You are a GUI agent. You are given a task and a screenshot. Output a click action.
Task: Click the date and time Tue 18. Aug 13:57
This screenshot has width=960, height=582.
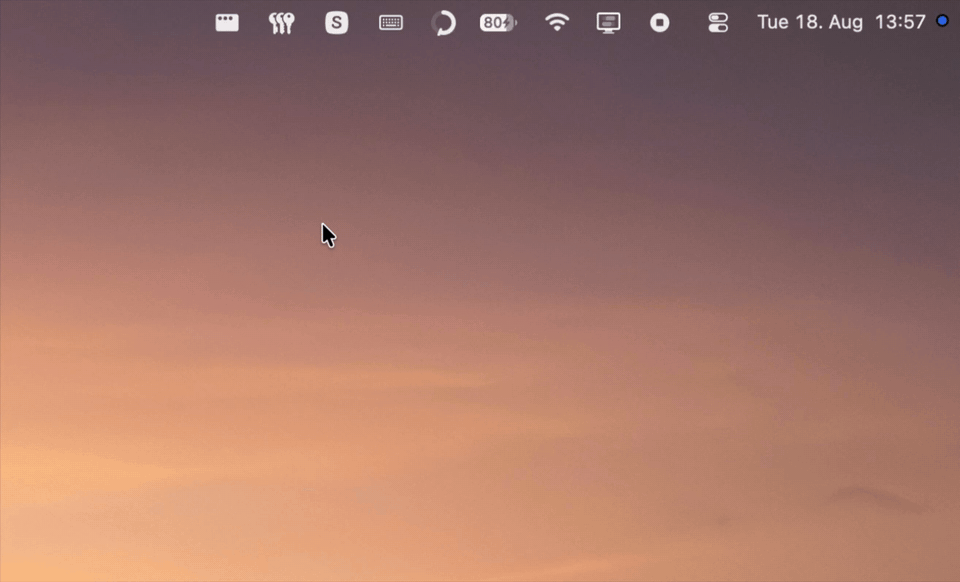click(x=841, y=22)
